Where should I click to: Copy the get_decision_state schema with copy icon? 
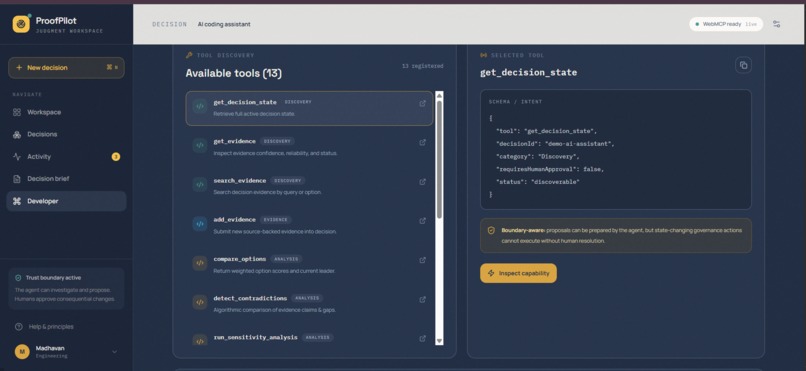tap(743, 65)
